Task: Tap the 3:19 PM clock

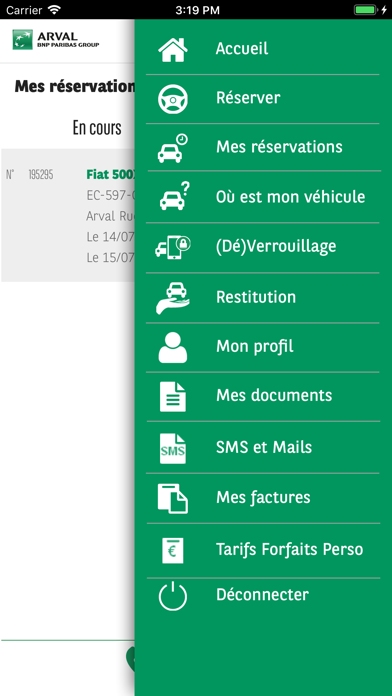Action: pyautogui.click(x=197, y=10)
